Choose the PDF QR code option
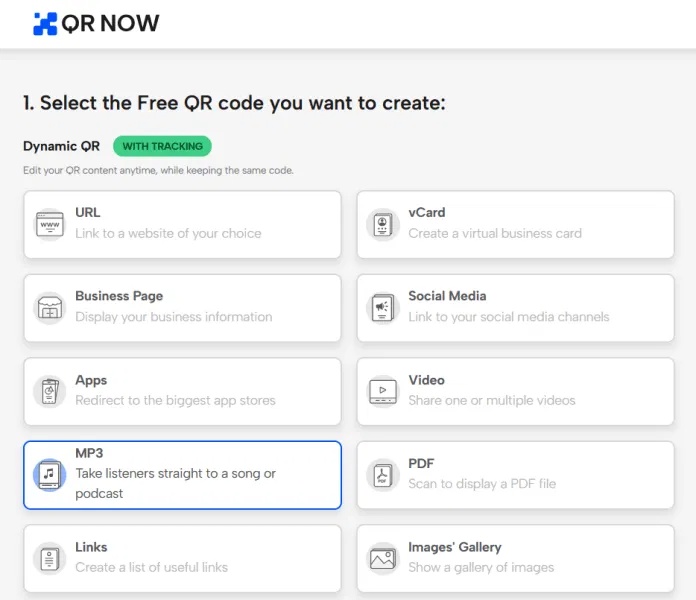696x600 pixels. click(515, 474)
